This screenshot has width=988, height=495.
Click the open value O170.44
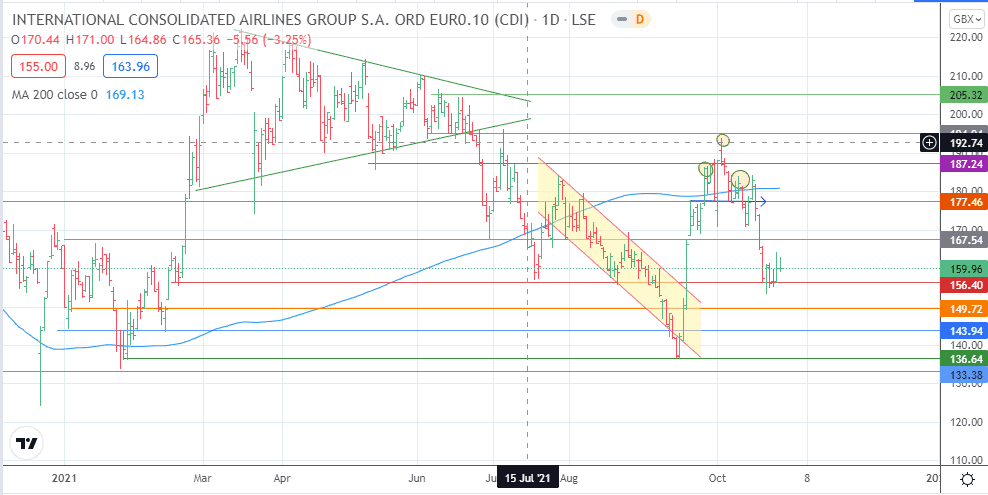click(35, 40)
